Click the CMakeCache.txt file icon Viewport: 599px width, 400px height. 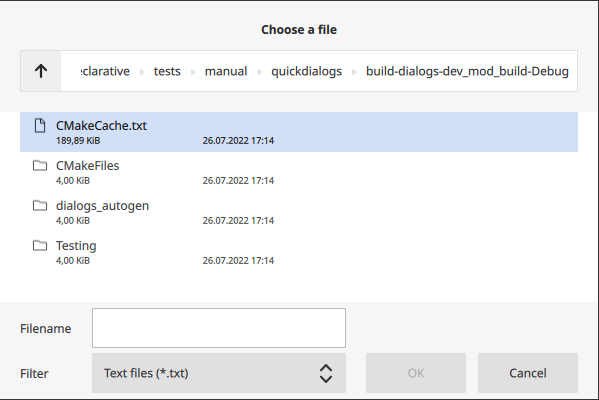point(40,125)
